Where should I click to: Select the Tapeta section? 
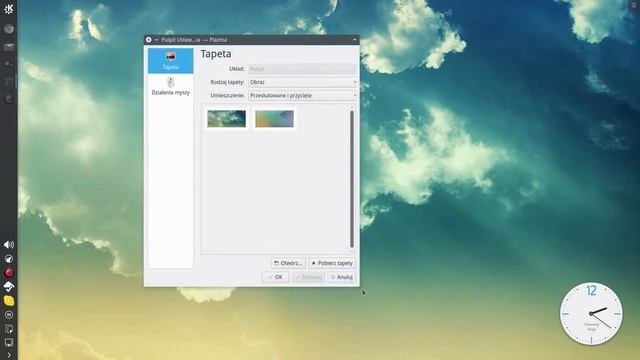tap(171, 61)
